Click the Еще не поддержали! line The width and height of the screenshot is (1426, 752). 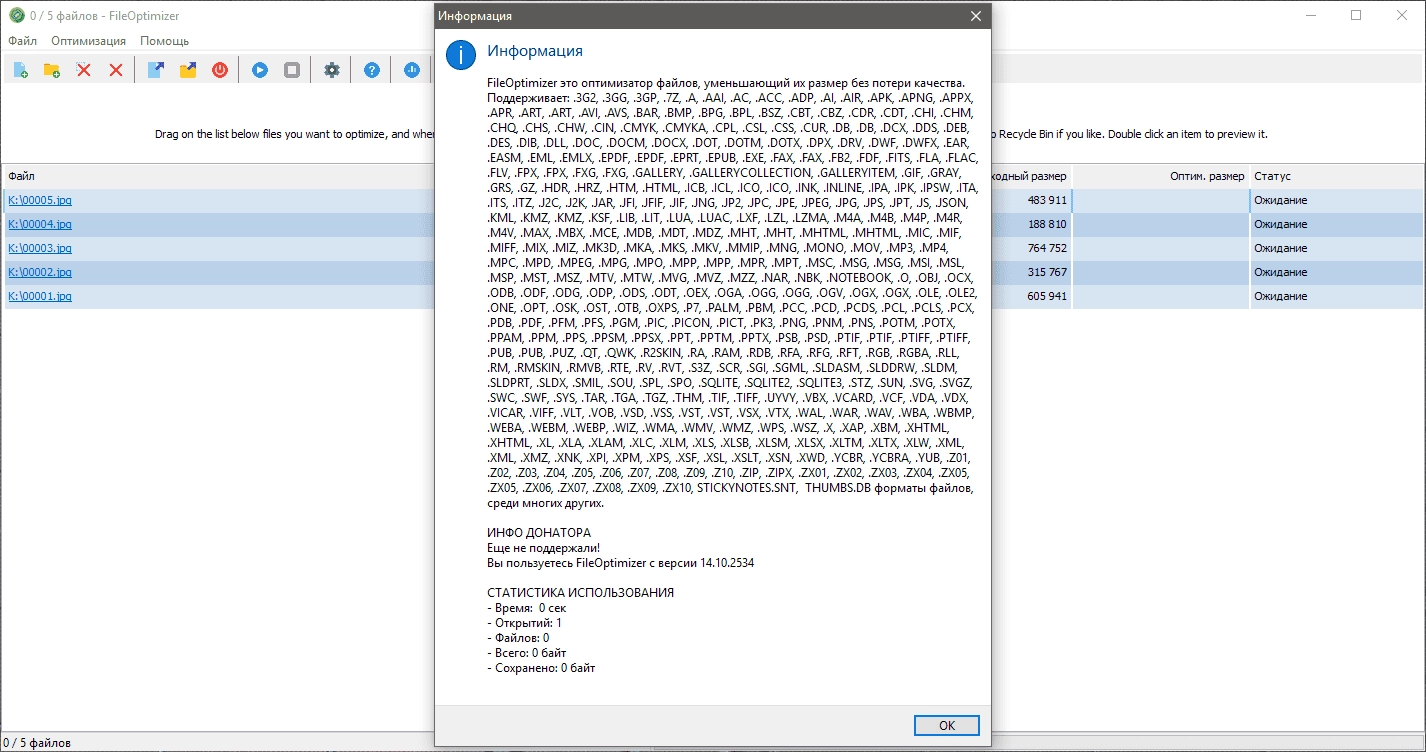click(544, 548)
